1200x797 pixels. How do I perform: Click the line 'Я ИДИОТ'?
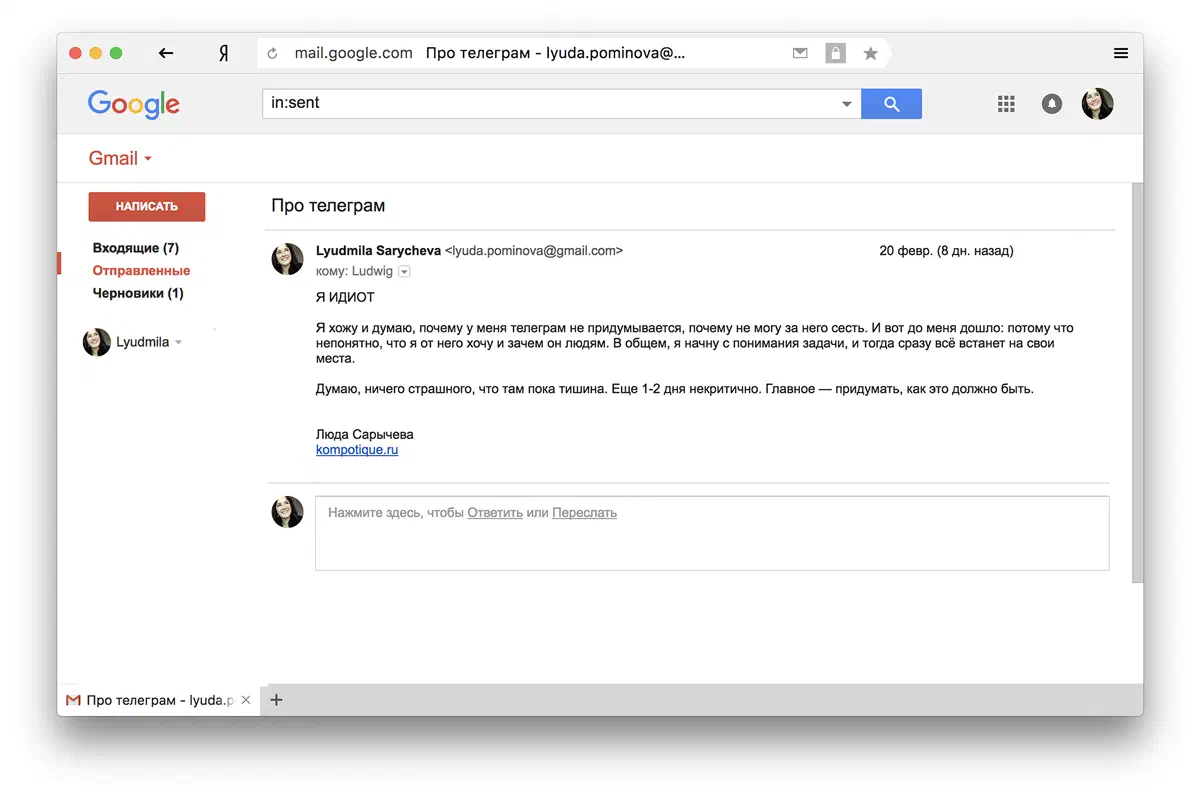pyautogui.click(x=345, y=298)
